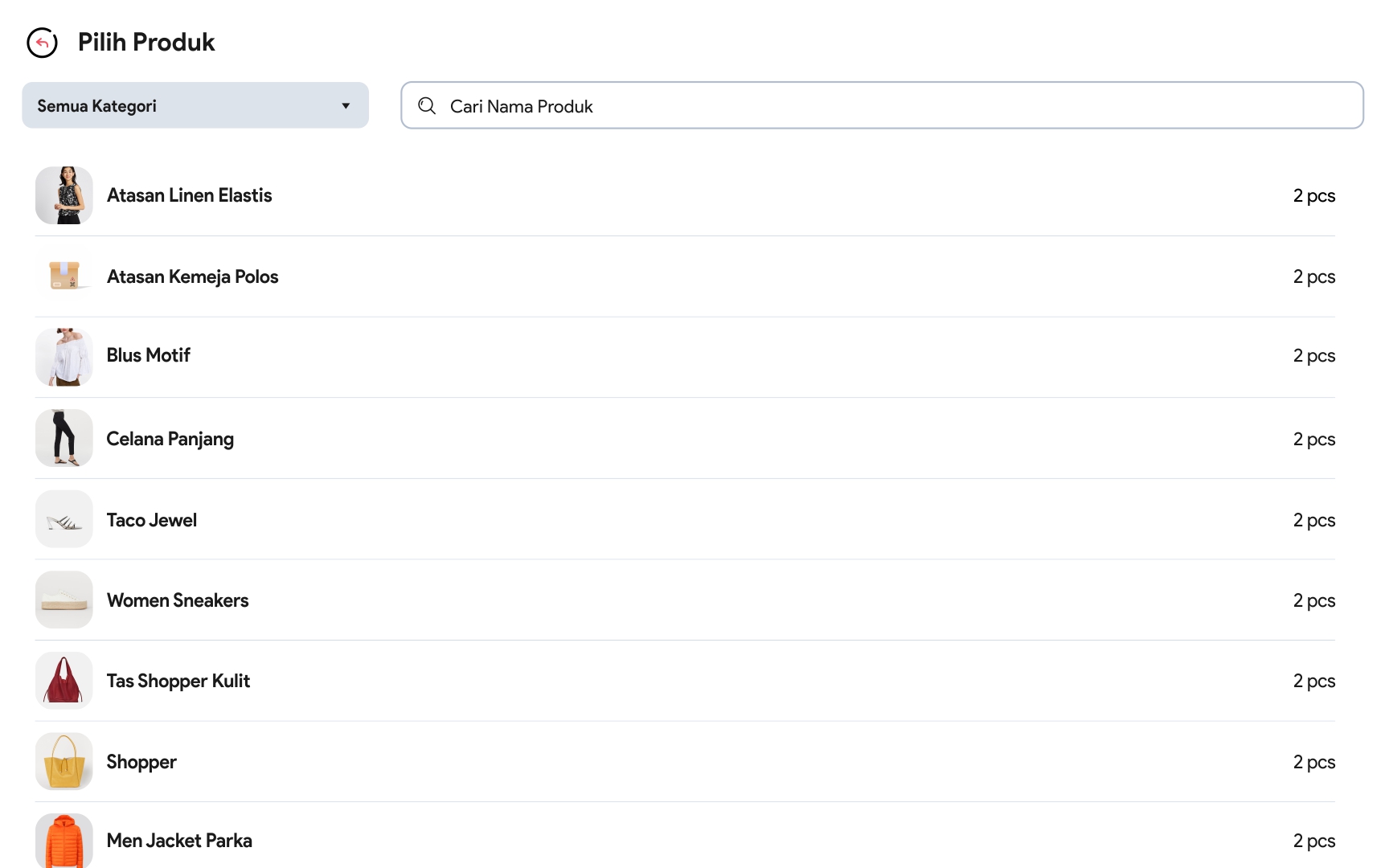The height and width of the screenshot is (868, 1389).
Task: Click the Women Sneakers product thumbnail
Action: coord(64,600)
